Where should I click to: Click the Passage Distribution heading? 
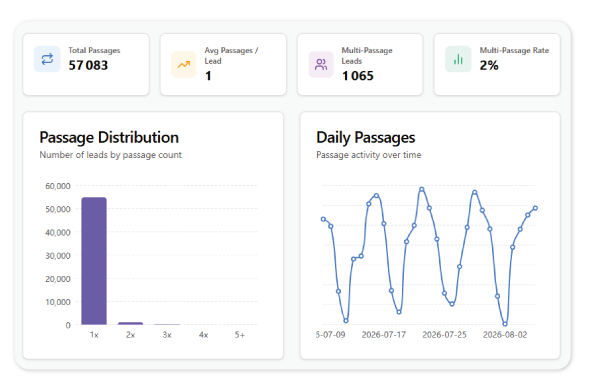coord(109,138)
